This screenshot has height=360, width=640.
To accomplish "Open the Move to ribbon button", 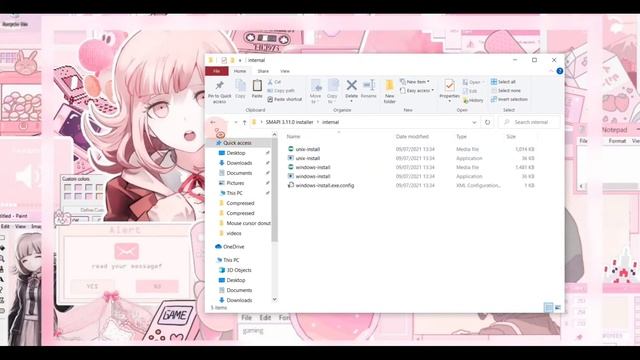I will [316, 91].
